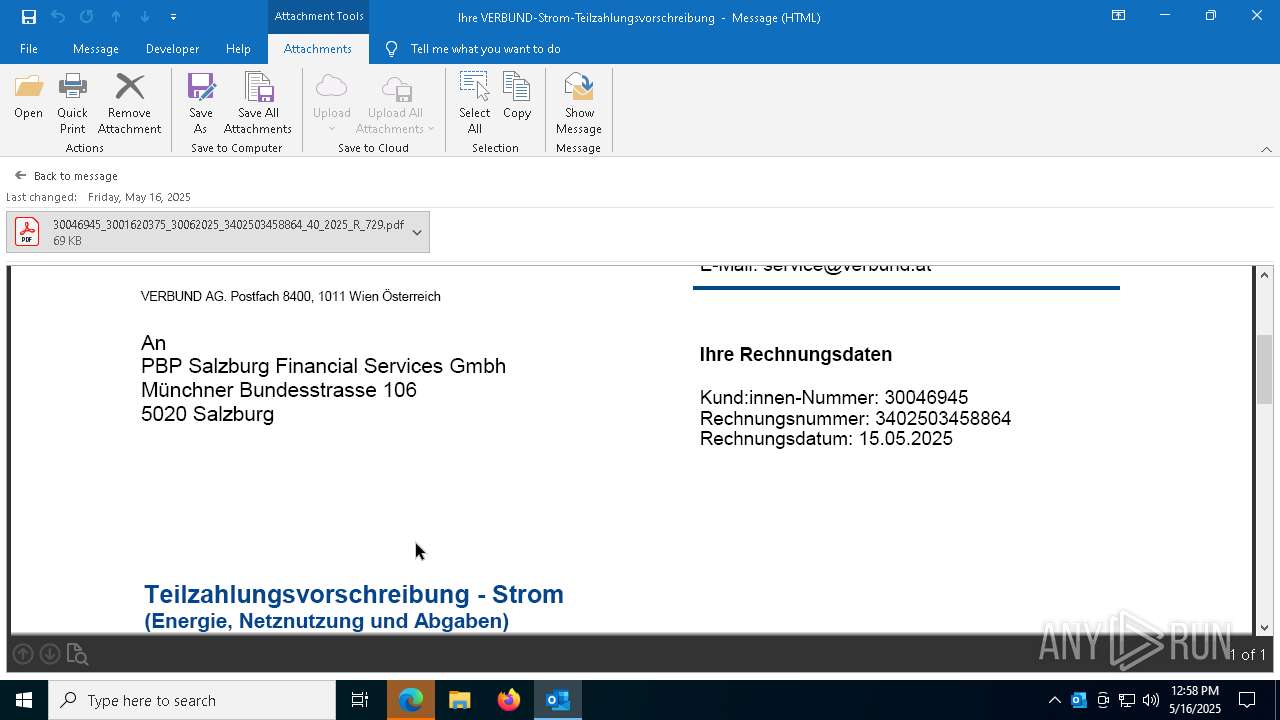1280x720 pixels.
Task: Click the 'Rechnungsdatum: 15.05.2025' line
Action: [826, 439]
